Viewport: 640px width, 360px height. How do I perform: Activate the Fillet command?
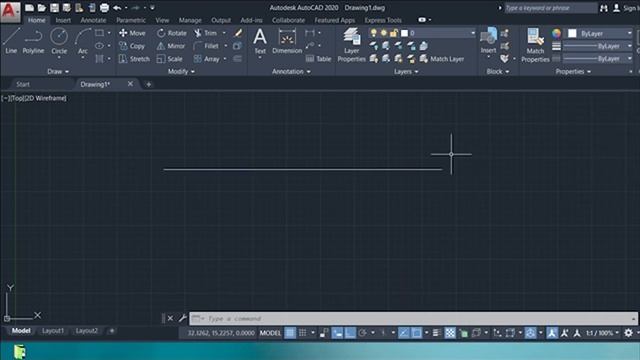pos(206,46)
